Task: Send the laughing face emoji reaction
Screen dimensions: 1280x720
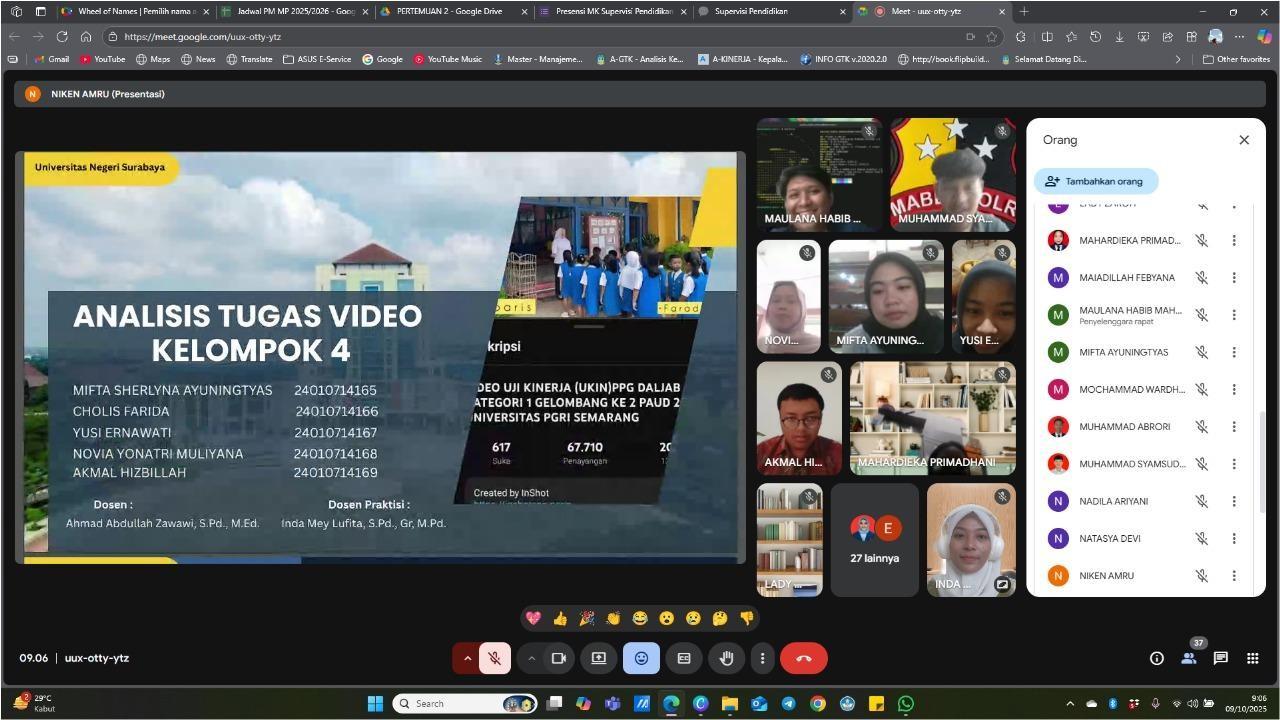Action: coord(640,619)
